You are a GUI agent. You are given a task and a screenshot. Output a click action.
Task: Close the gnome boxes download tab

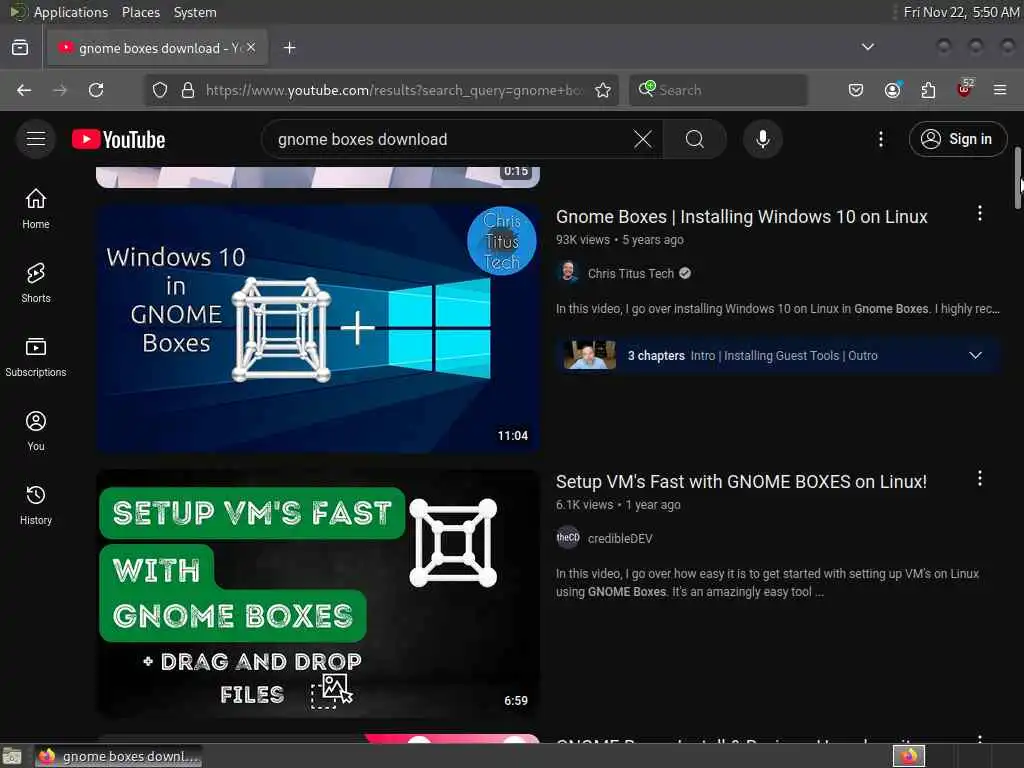tap(251, 48)
